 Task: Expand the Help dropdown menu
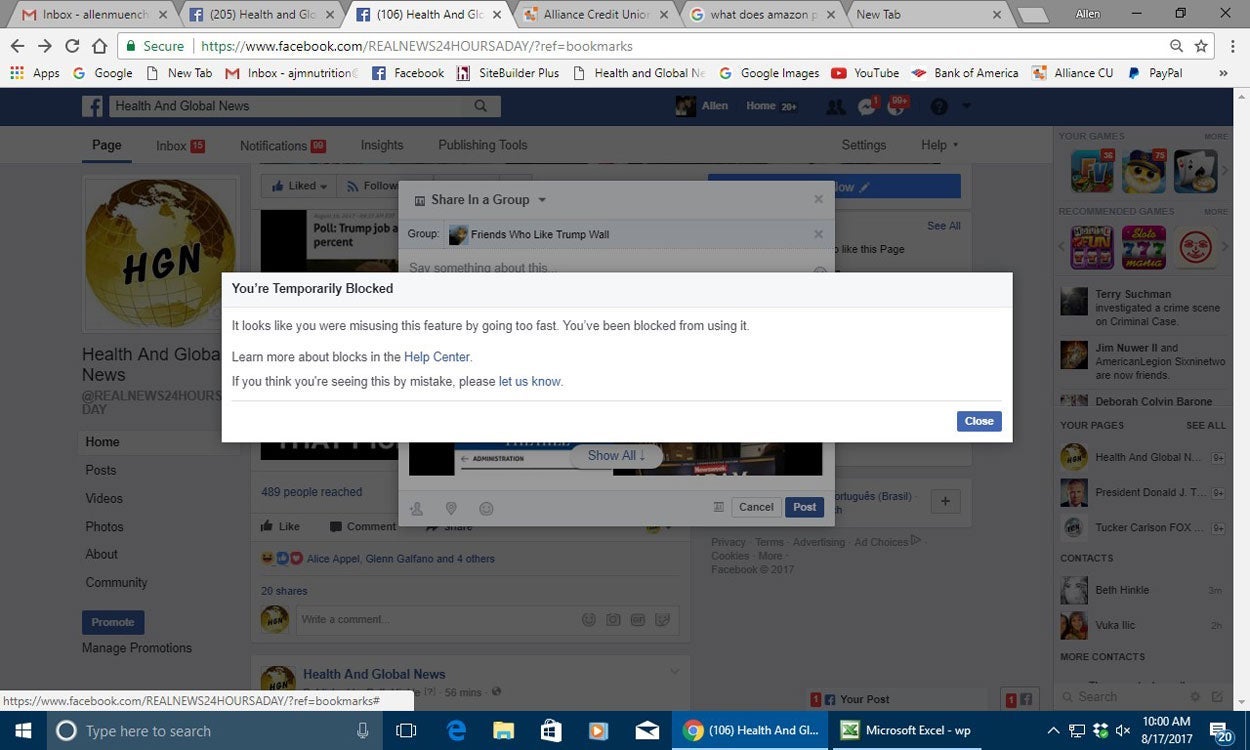(x=939, y=145)
